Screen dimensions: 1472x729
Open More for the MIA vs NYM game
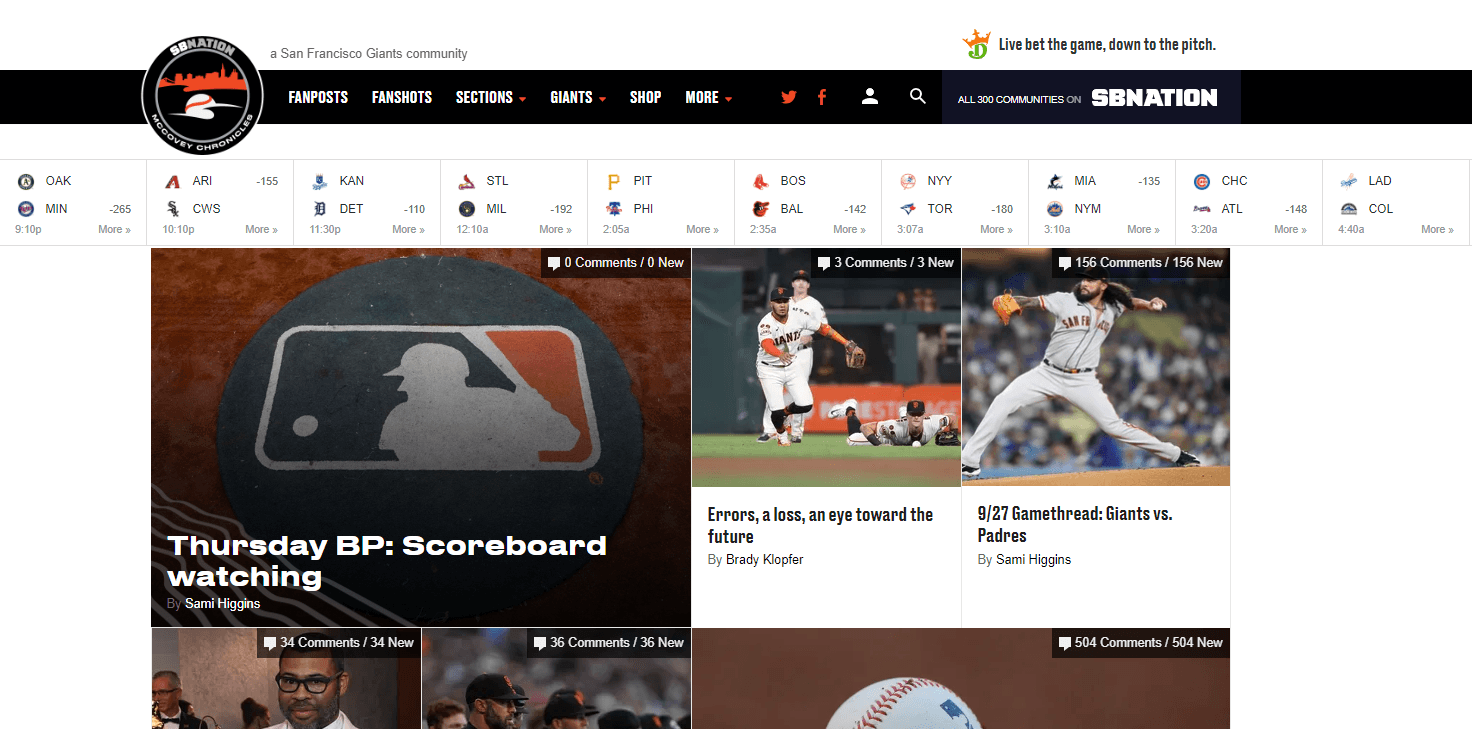pos(1144,230)
